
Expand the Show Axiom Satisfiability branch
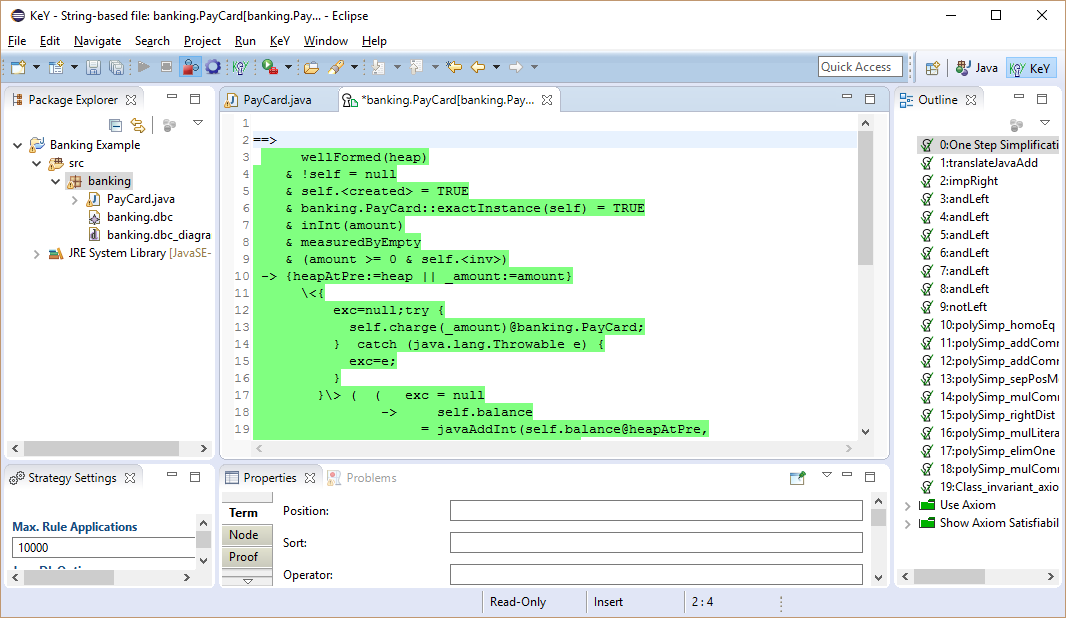coord(907,523)
